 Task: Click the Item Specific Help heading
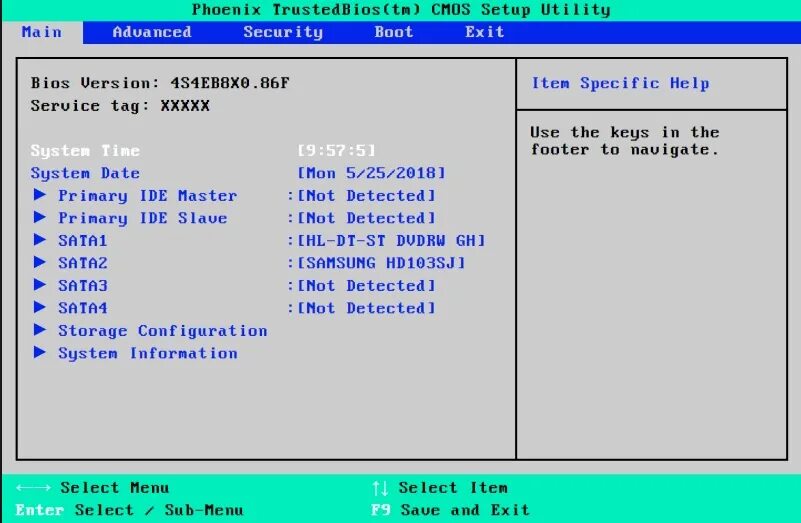click(x=620, y=83)
